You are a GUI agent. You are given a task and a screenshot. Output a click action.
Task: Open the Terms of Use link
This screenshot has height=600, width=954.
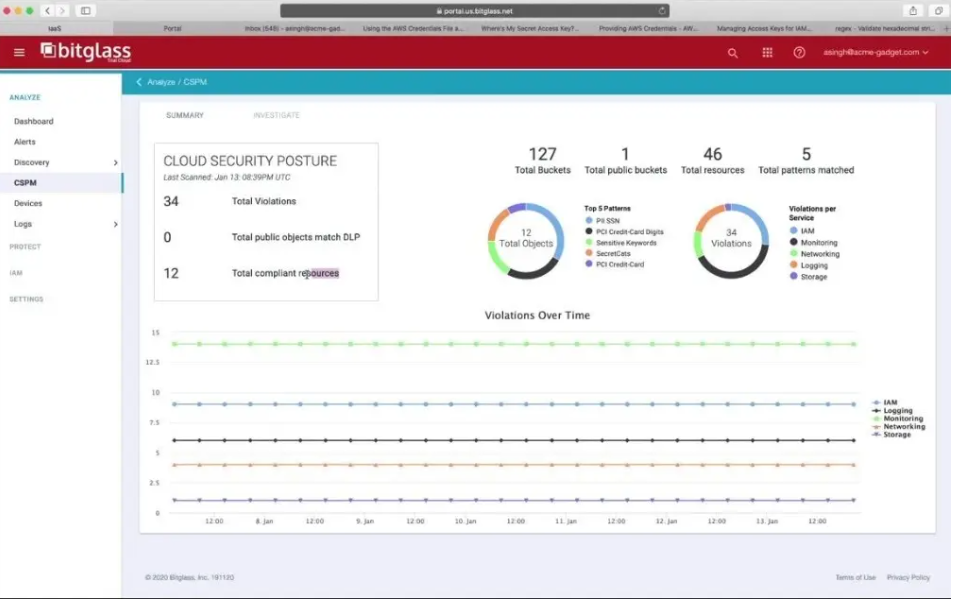tap(855, 577)
